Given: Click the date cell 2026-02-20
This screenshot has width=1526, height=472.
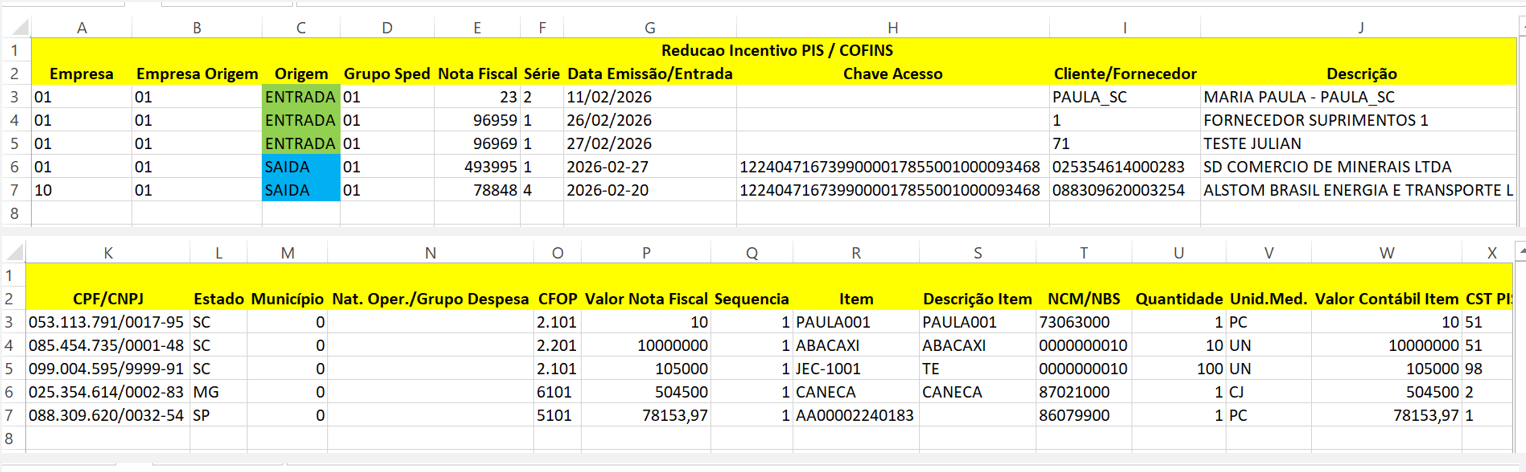Looking at the screenshot, I should pos(650,189).
